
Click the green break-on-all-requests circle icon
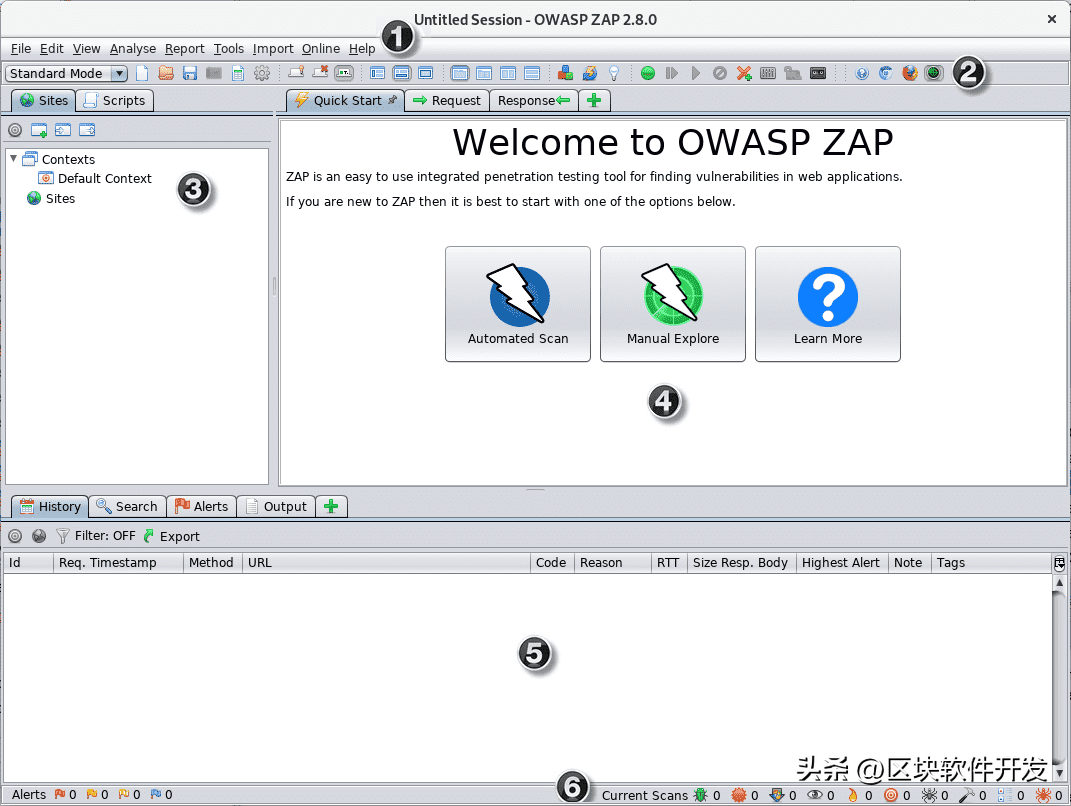click(648, 73)
